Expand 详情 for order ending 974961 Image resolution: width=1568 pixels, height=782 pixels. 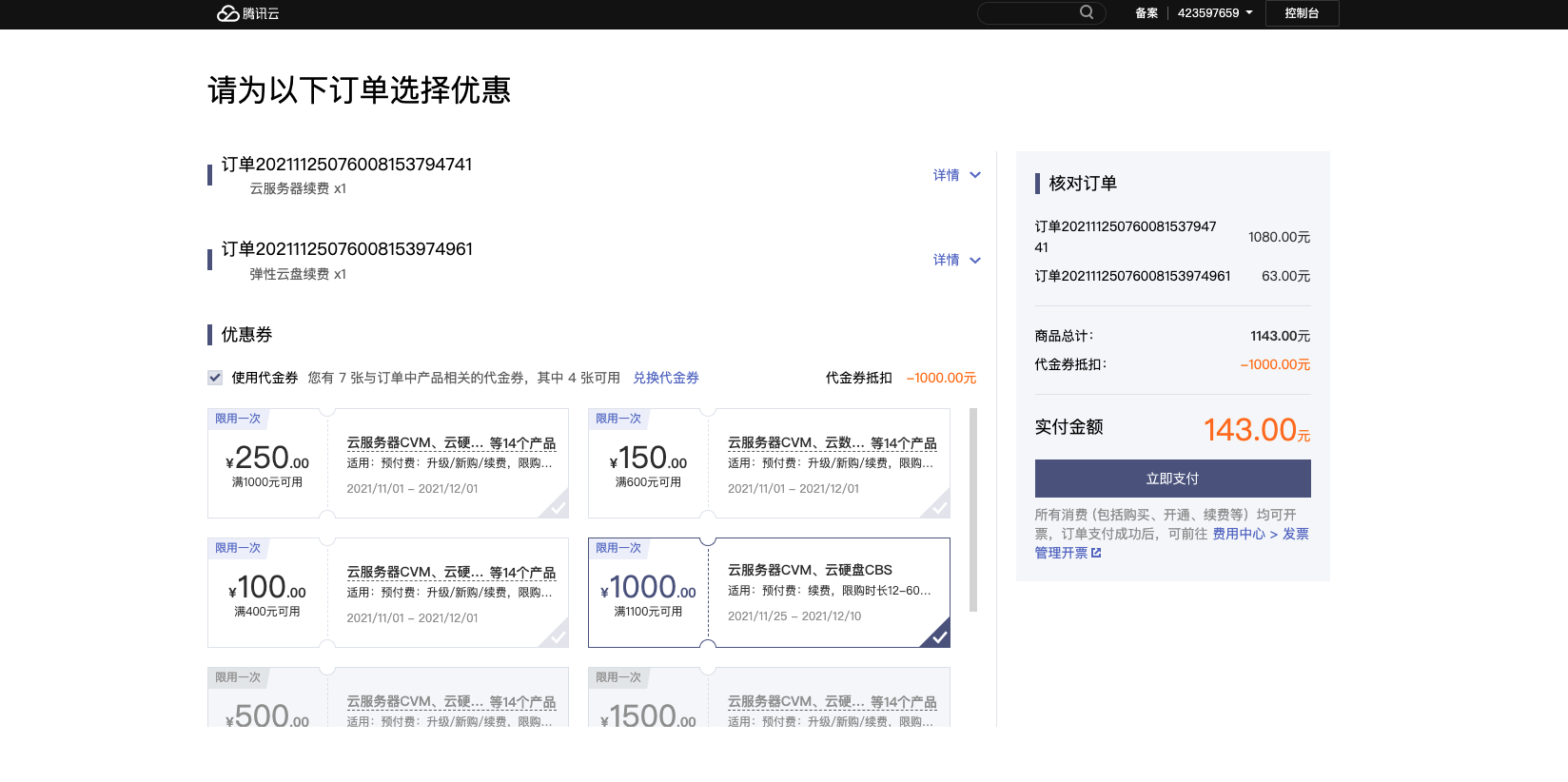point(956,260)
